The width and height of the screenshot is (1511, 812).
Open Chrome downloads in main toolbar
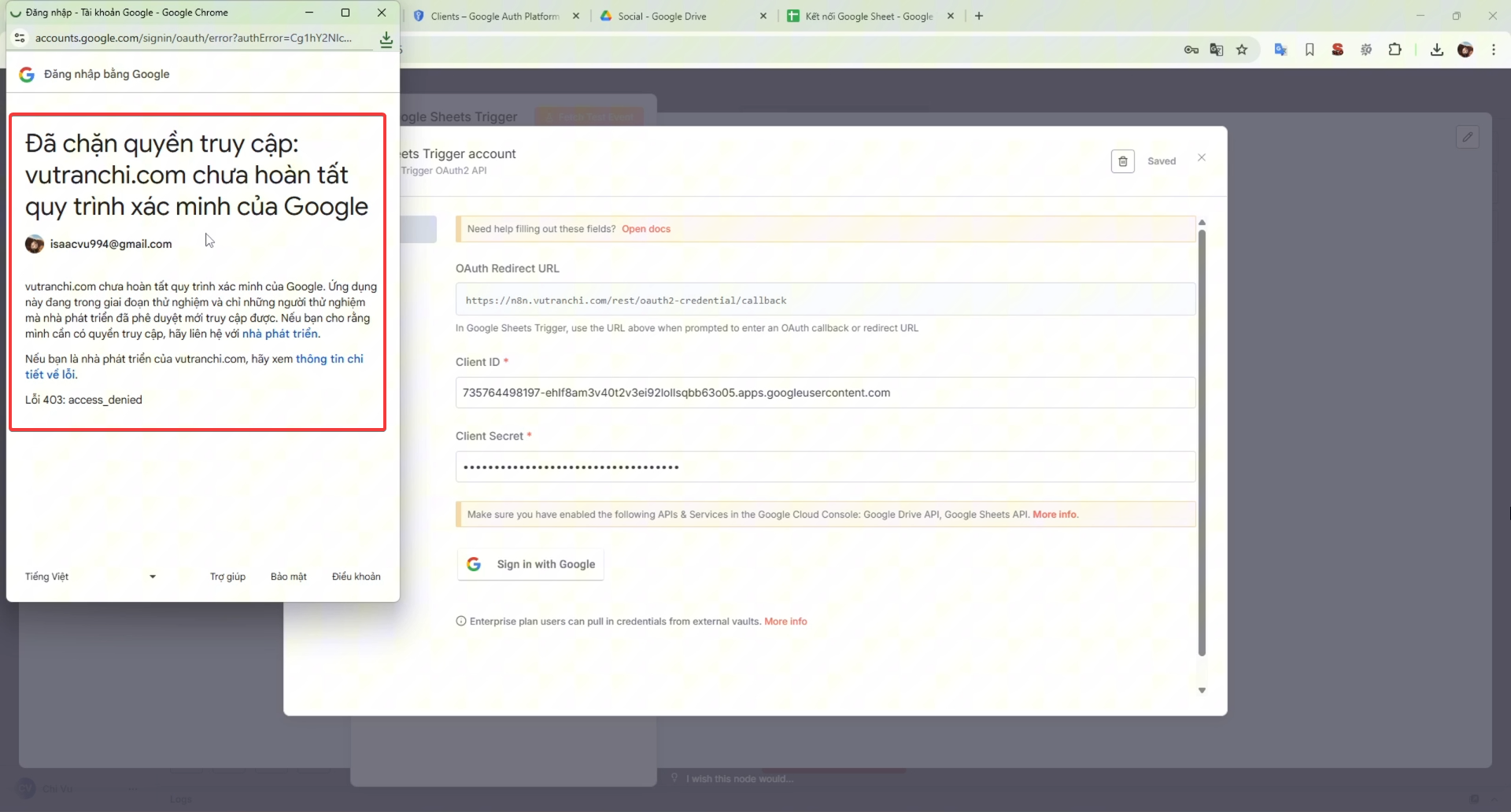pos(1437,50)
